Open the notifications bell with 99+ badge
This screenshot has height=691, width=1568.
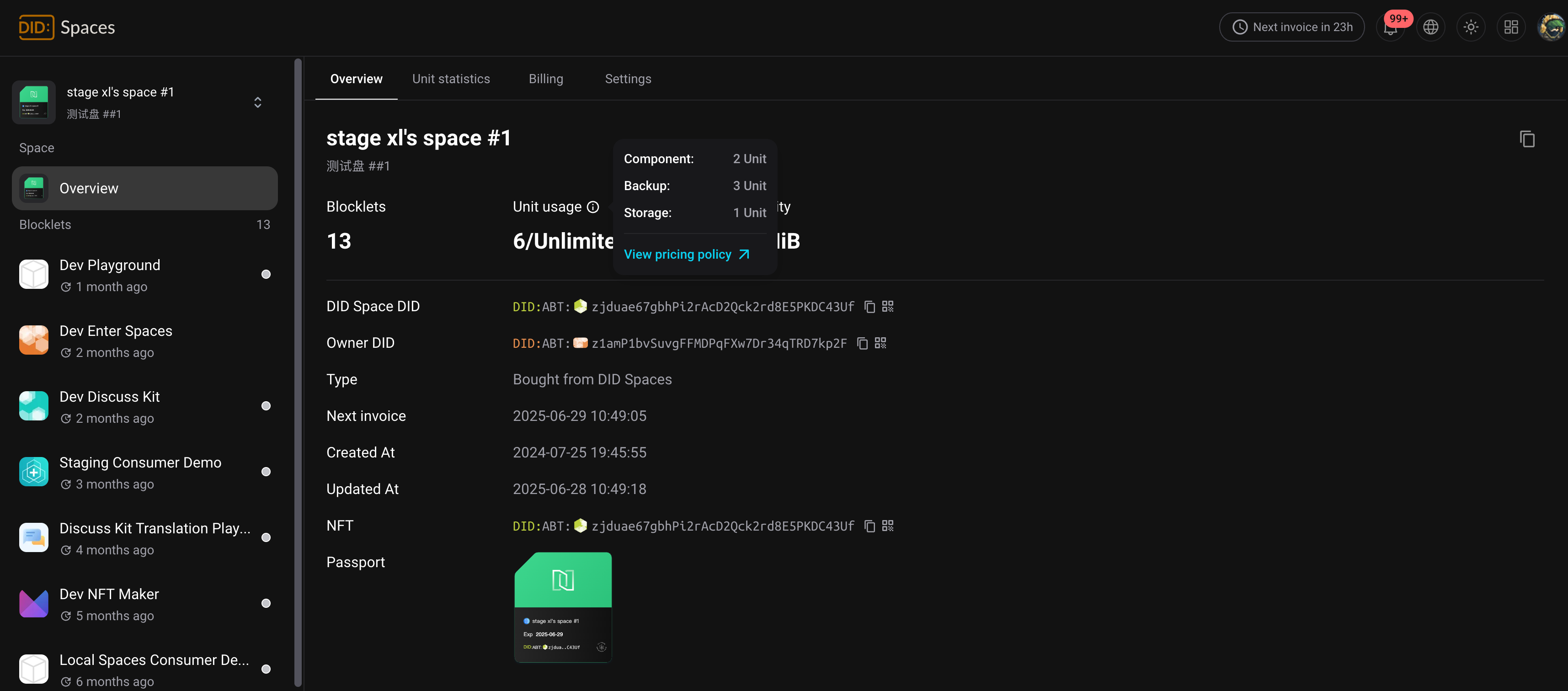[x=1390, y=27]
